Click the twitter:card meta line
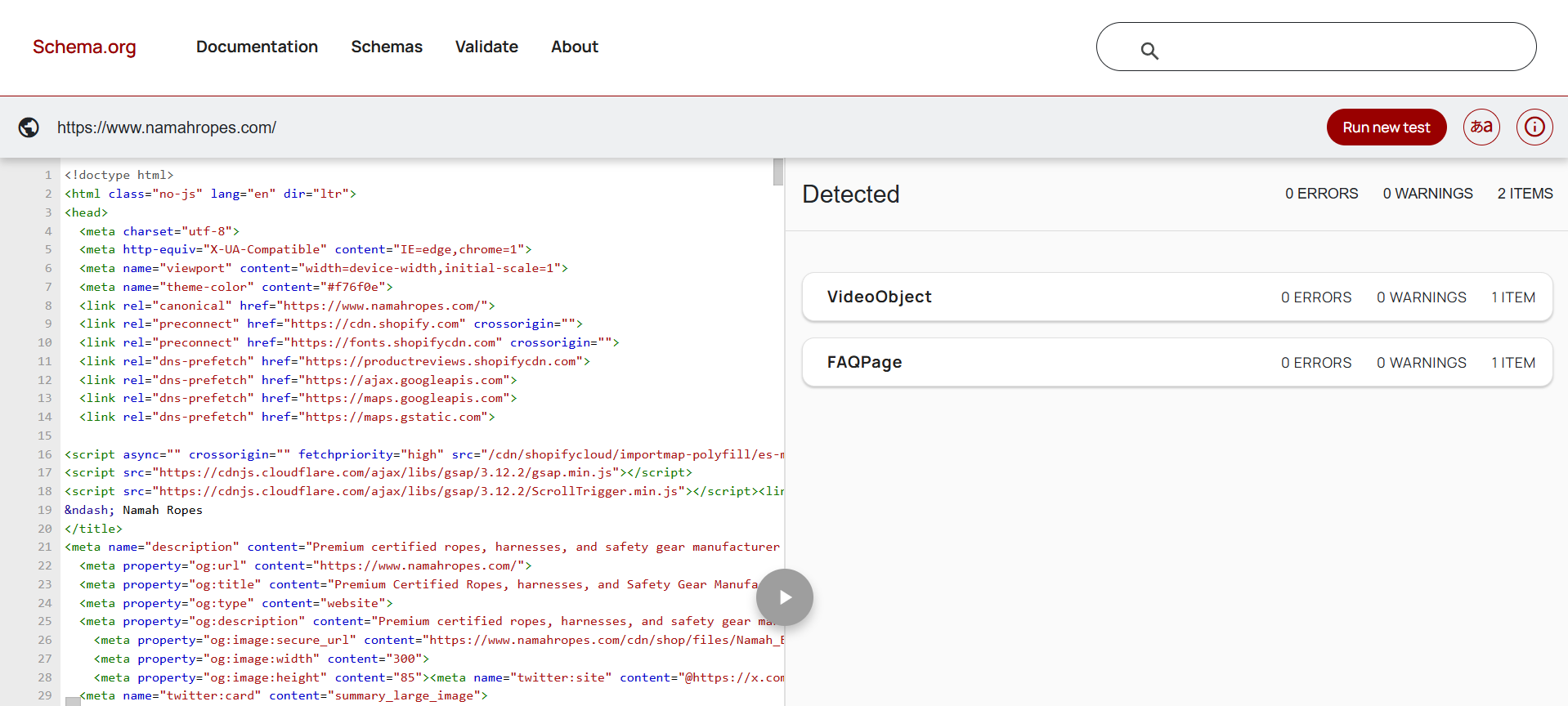 coord(284,696)
